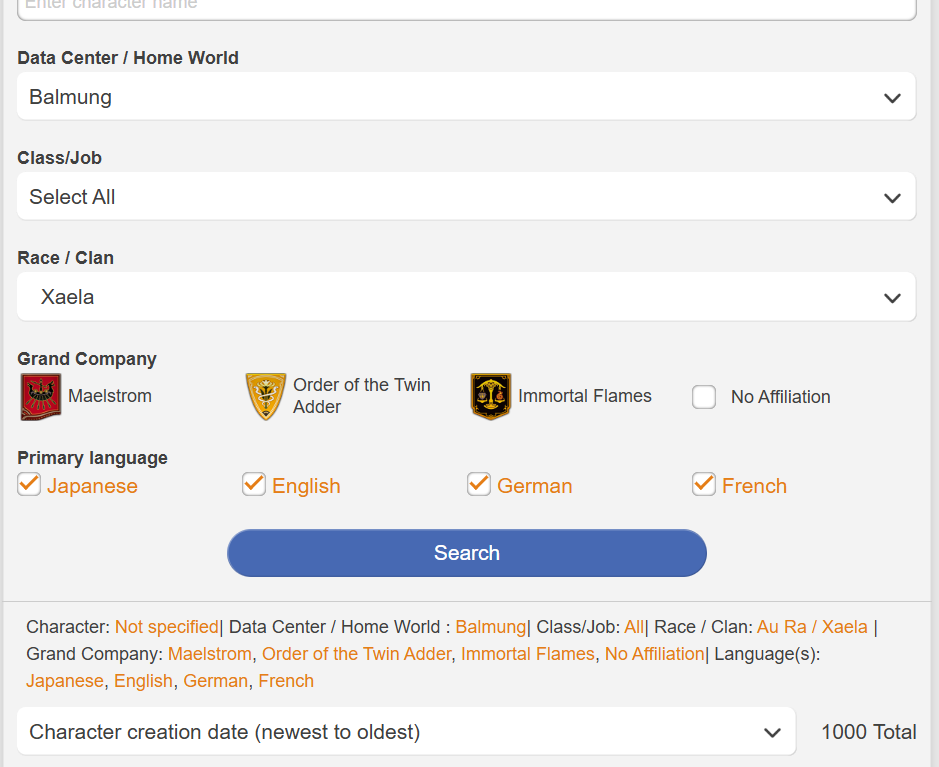The image size is (939, 767).
Task: Click 'Order of the Twin Adder' in summary
Action: 356,654
